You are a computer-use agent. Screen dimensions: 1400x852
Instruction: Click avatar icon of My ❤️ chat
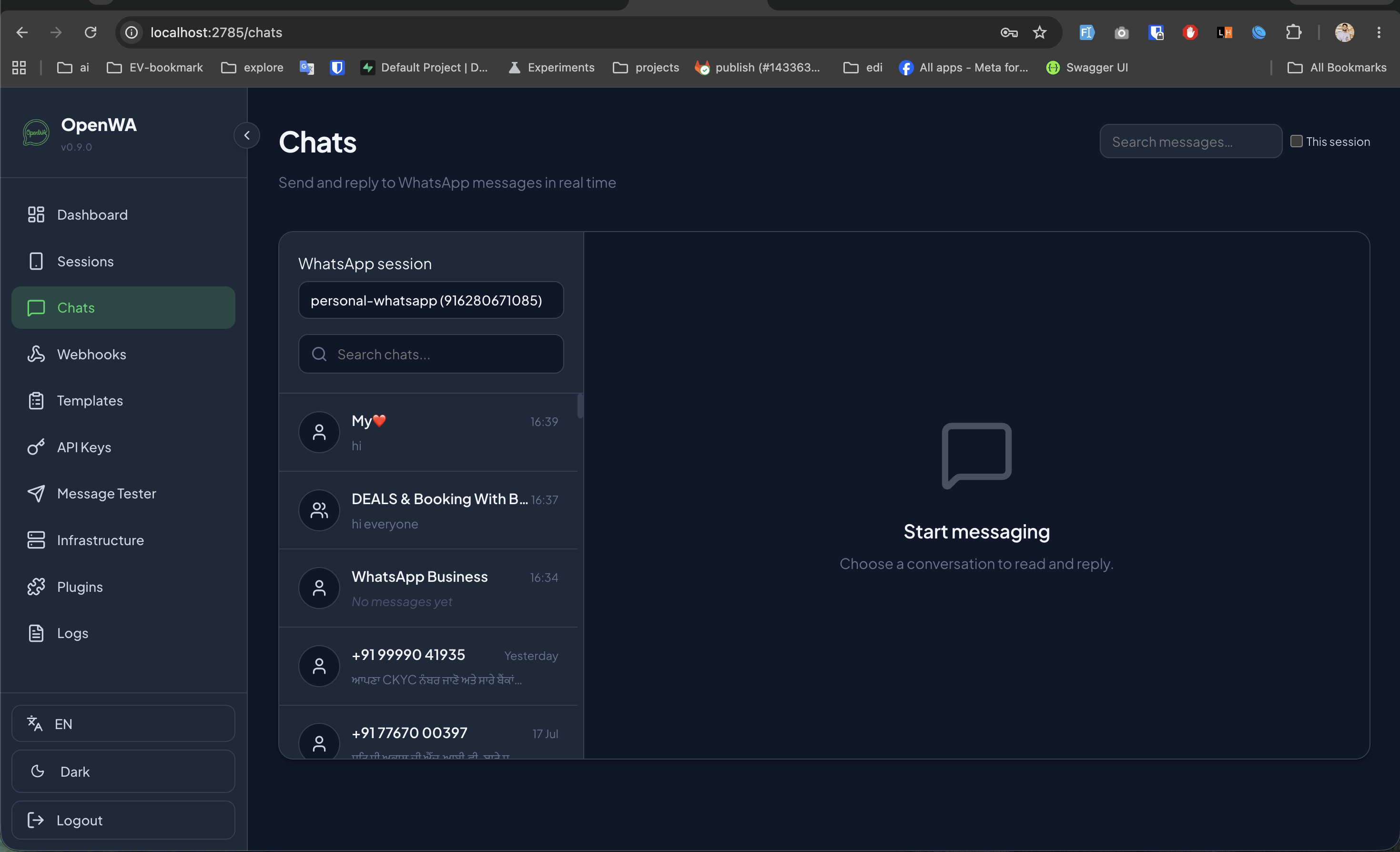pyautogui.click(x=319, y=432)
